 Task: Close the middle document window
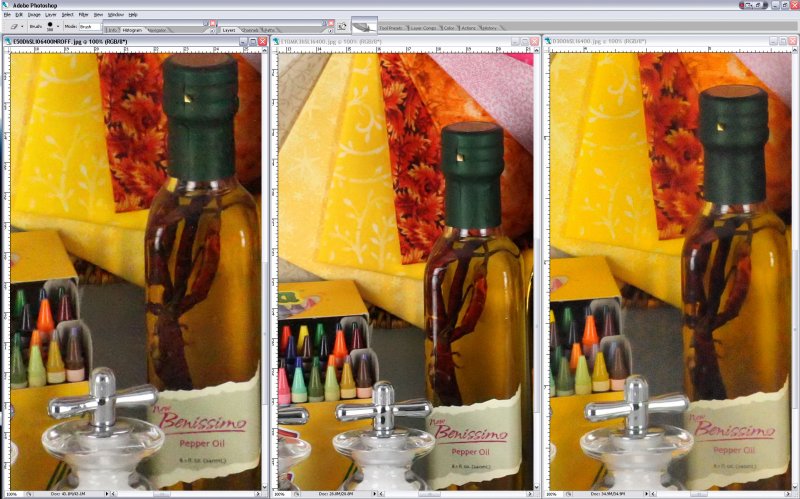[534, 41]
